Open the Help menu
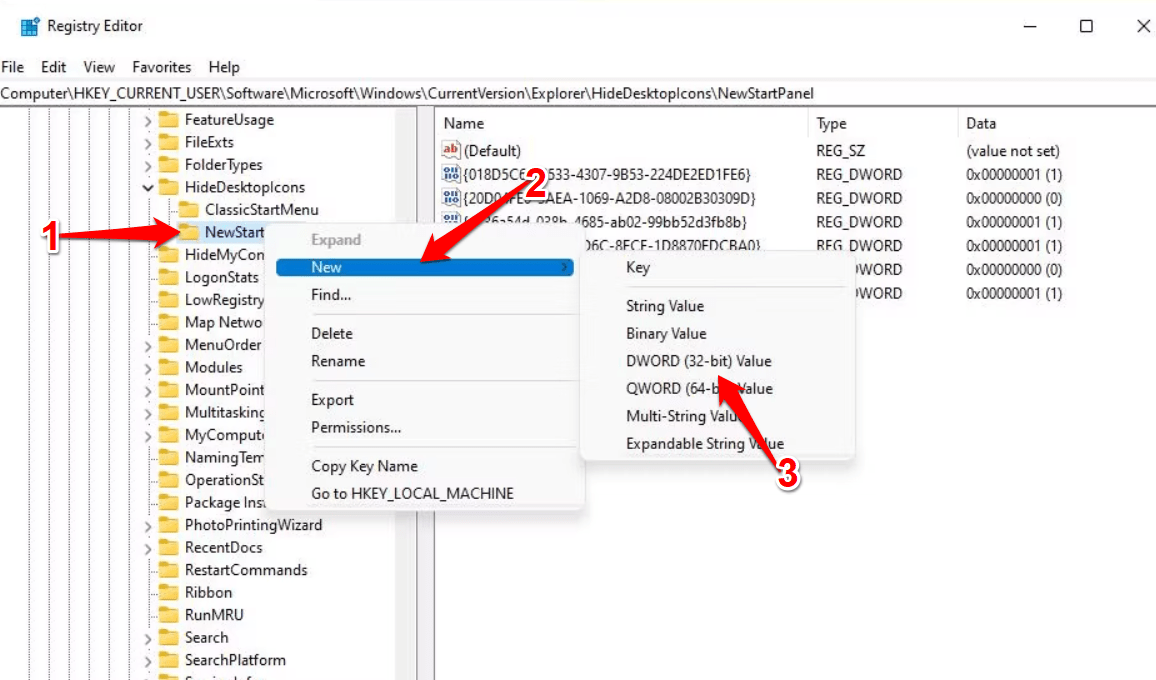This screenshot has height=680, width=1156. [x=223, y=67]
